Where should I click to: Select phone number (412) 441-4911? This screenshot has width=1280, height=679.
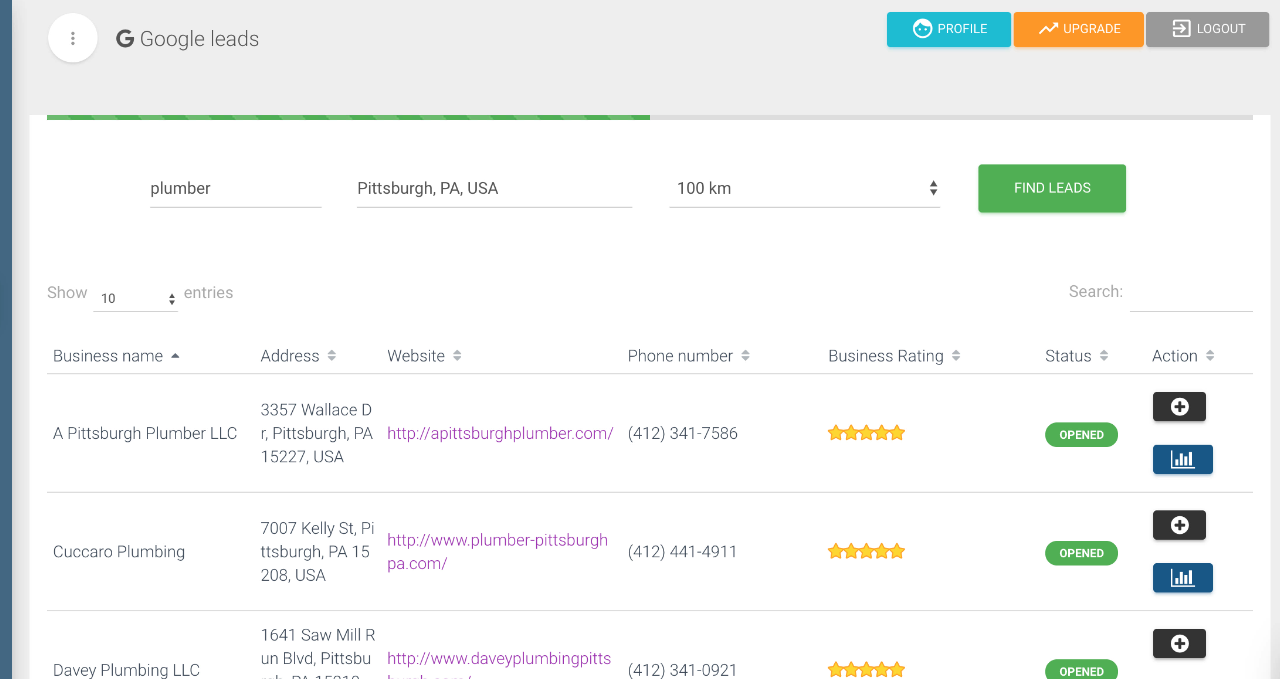click(x=683, y=552)
